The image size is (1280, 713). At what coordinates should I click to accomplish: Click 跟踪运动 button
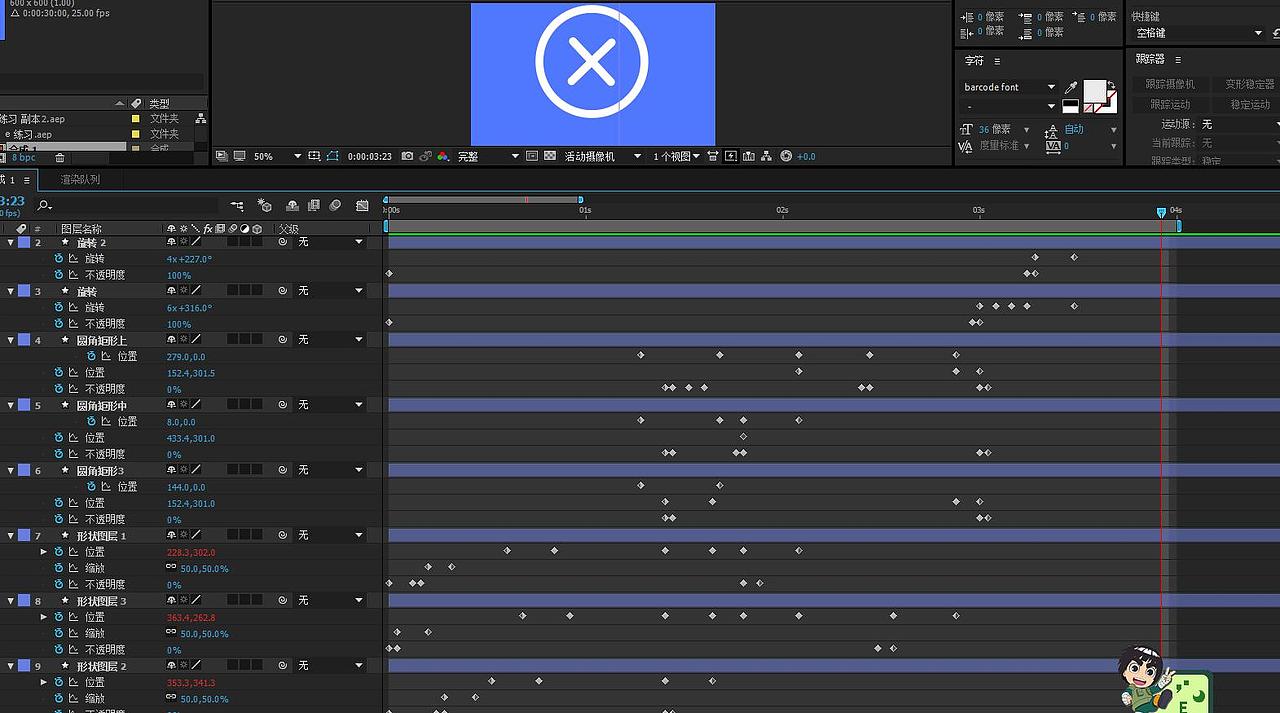point(1170,104)
